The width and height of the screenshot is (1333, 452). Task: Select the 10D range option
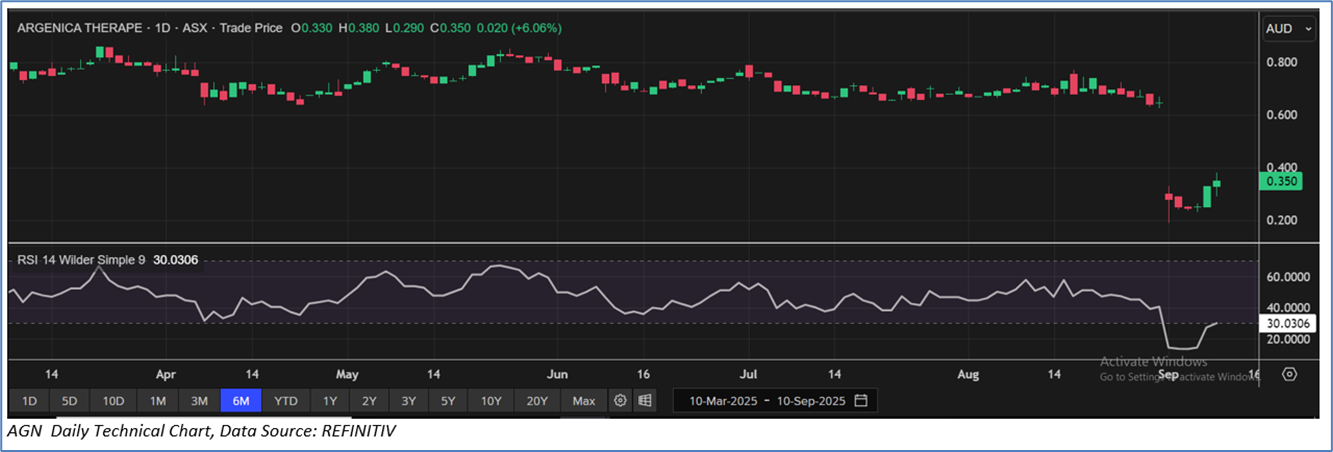click(113, 401)
